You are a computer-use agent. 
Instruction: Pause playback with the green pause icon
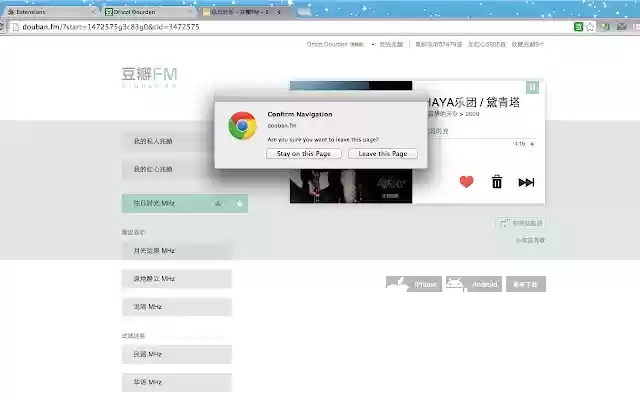pos(532,87)
